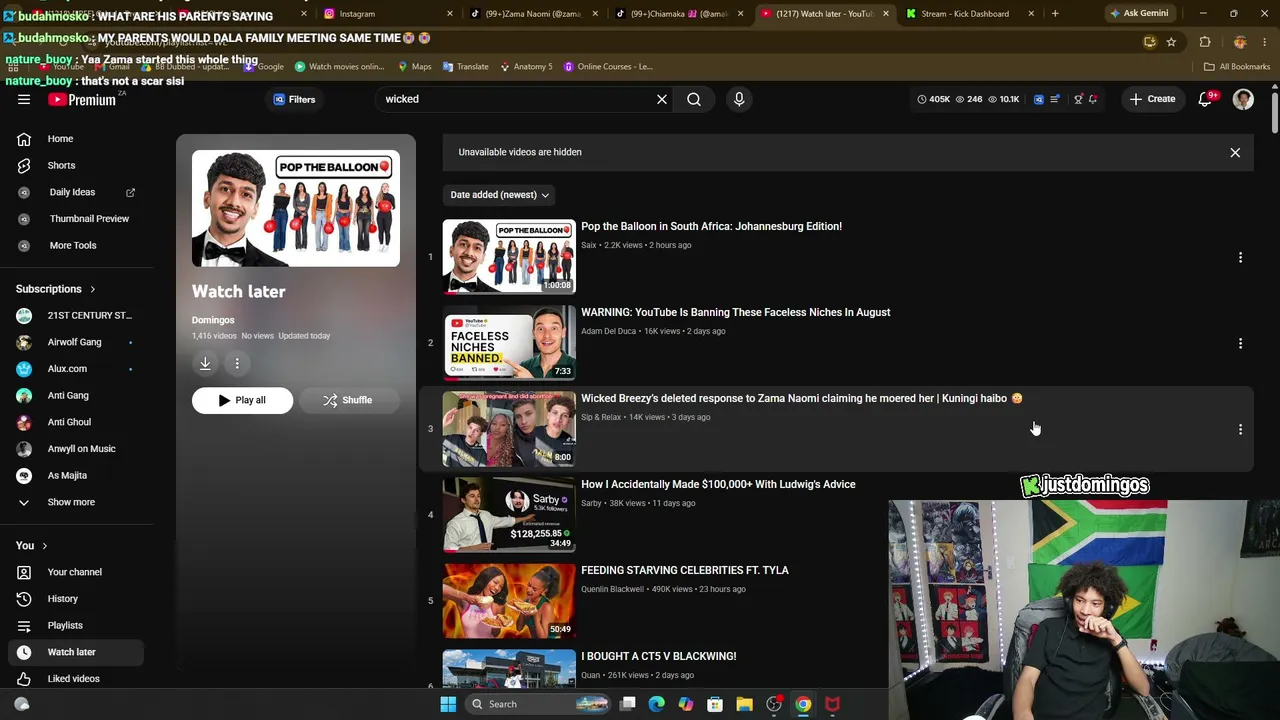Open Feeding Starving Celebrities video thumbnail
This screenshot has width=1280, height=720.
(x=509, y=601)
